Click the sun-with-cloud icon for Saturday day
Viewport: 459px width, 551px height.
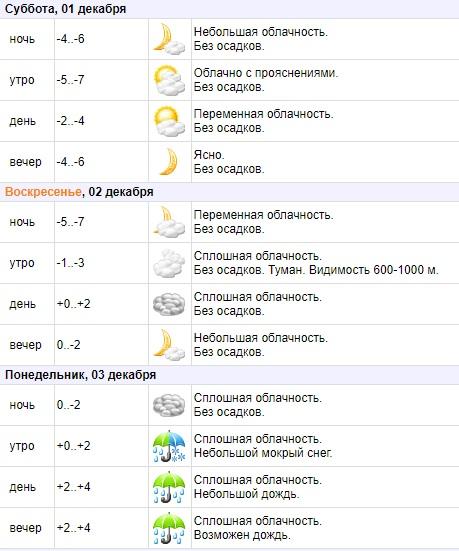click(x=169, y=121)
